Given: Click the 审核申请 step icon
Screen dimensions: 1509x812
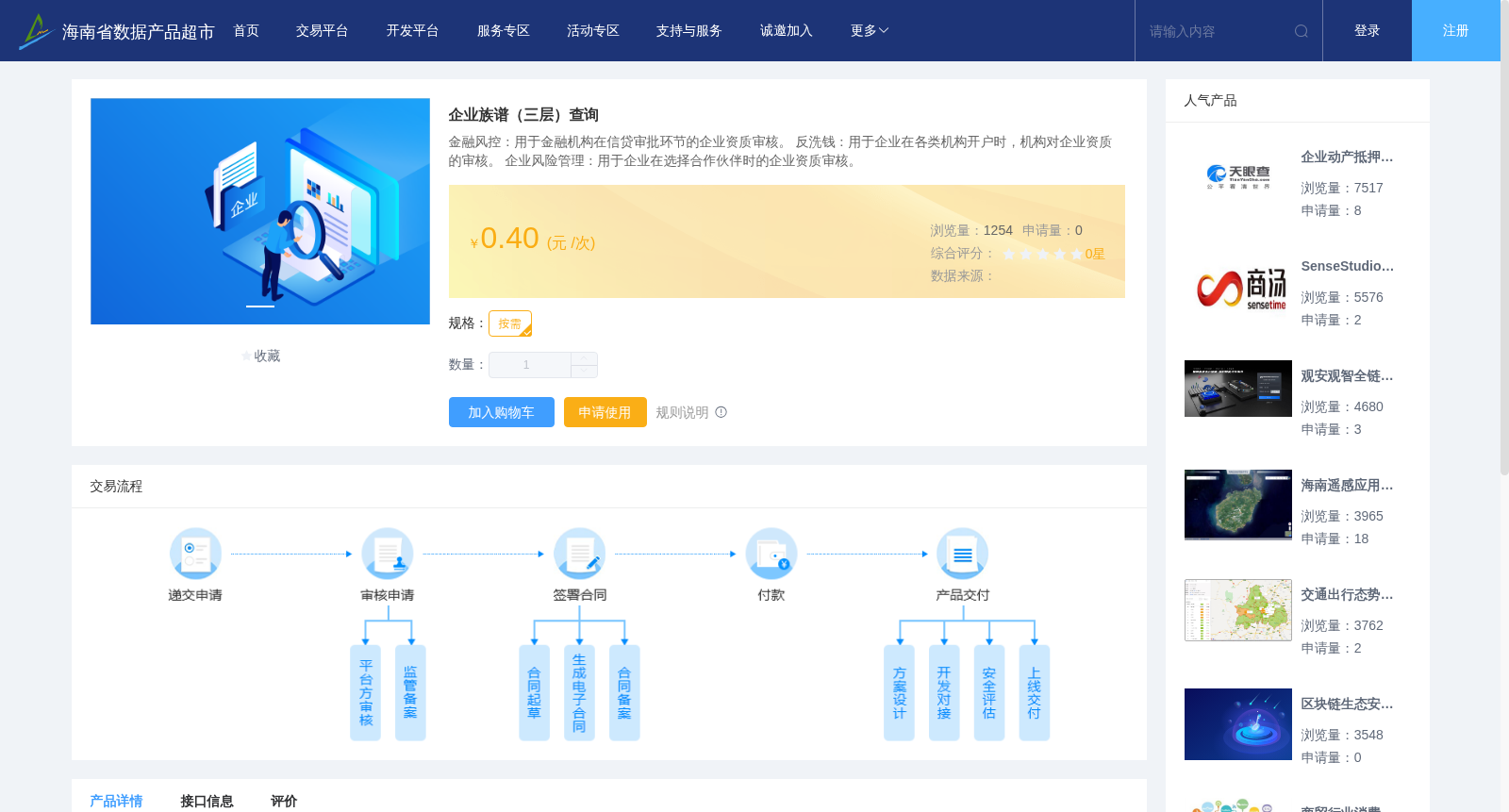Looking at the screenshot, I should [388, 554].
